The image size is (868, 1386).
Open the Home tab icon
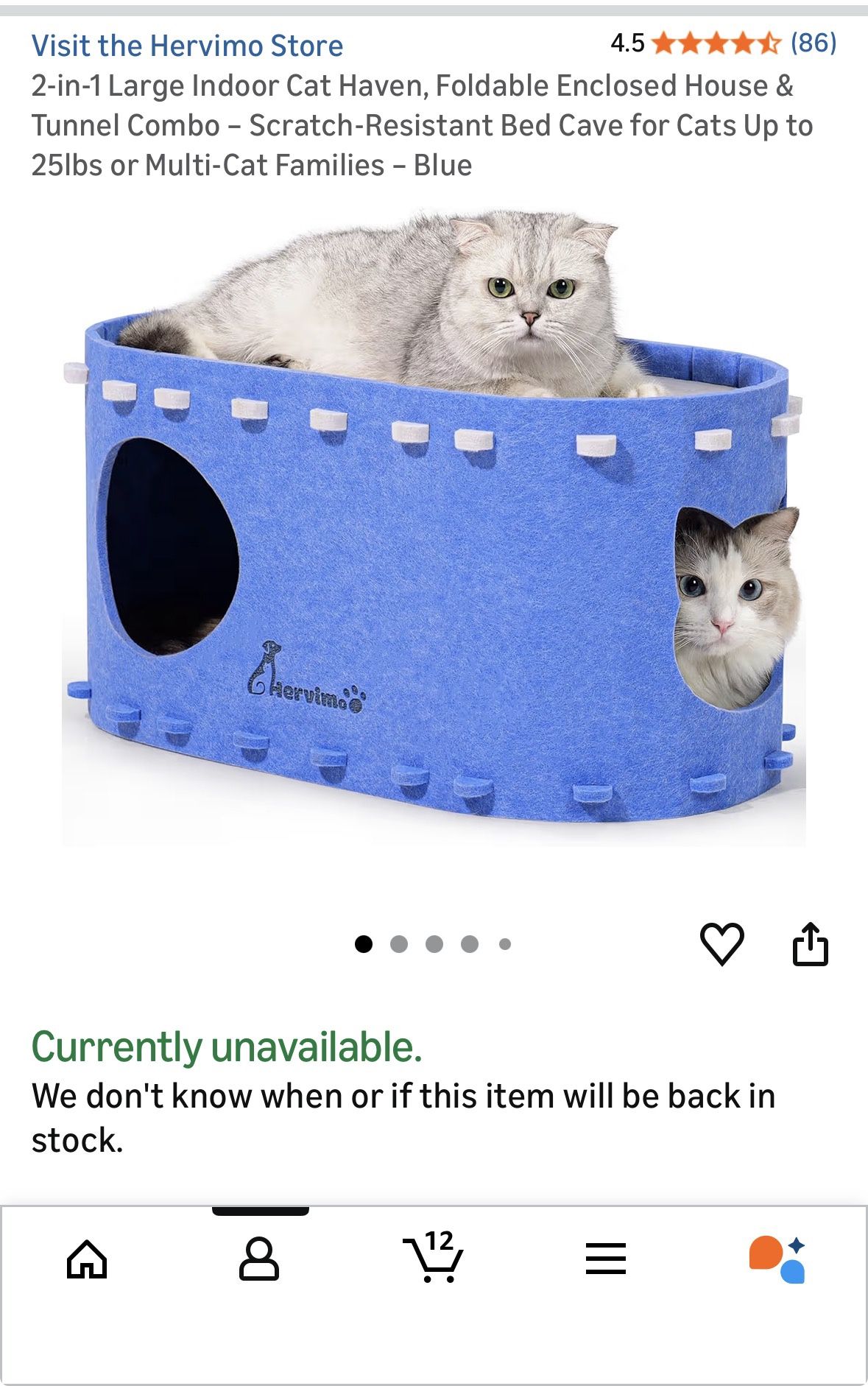pyautogui.click(x=87, y=1259)
